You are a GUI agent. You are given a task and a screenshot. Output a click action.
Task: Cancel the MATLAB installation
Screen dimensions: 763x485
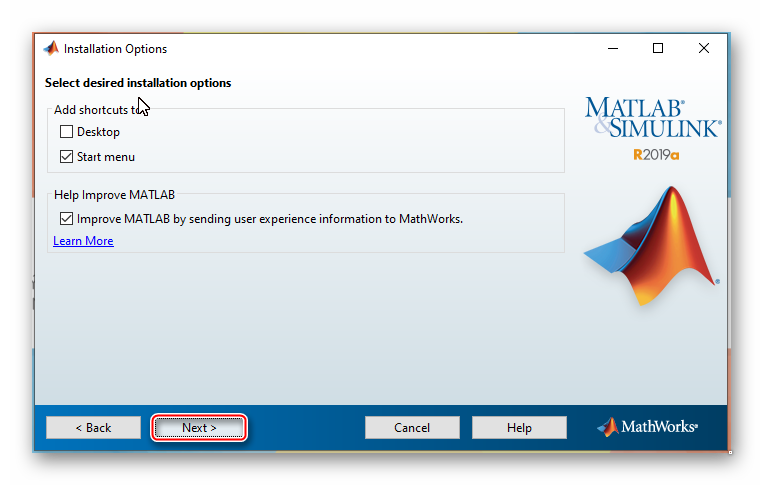pyautogui.click(x=412, y=428)
